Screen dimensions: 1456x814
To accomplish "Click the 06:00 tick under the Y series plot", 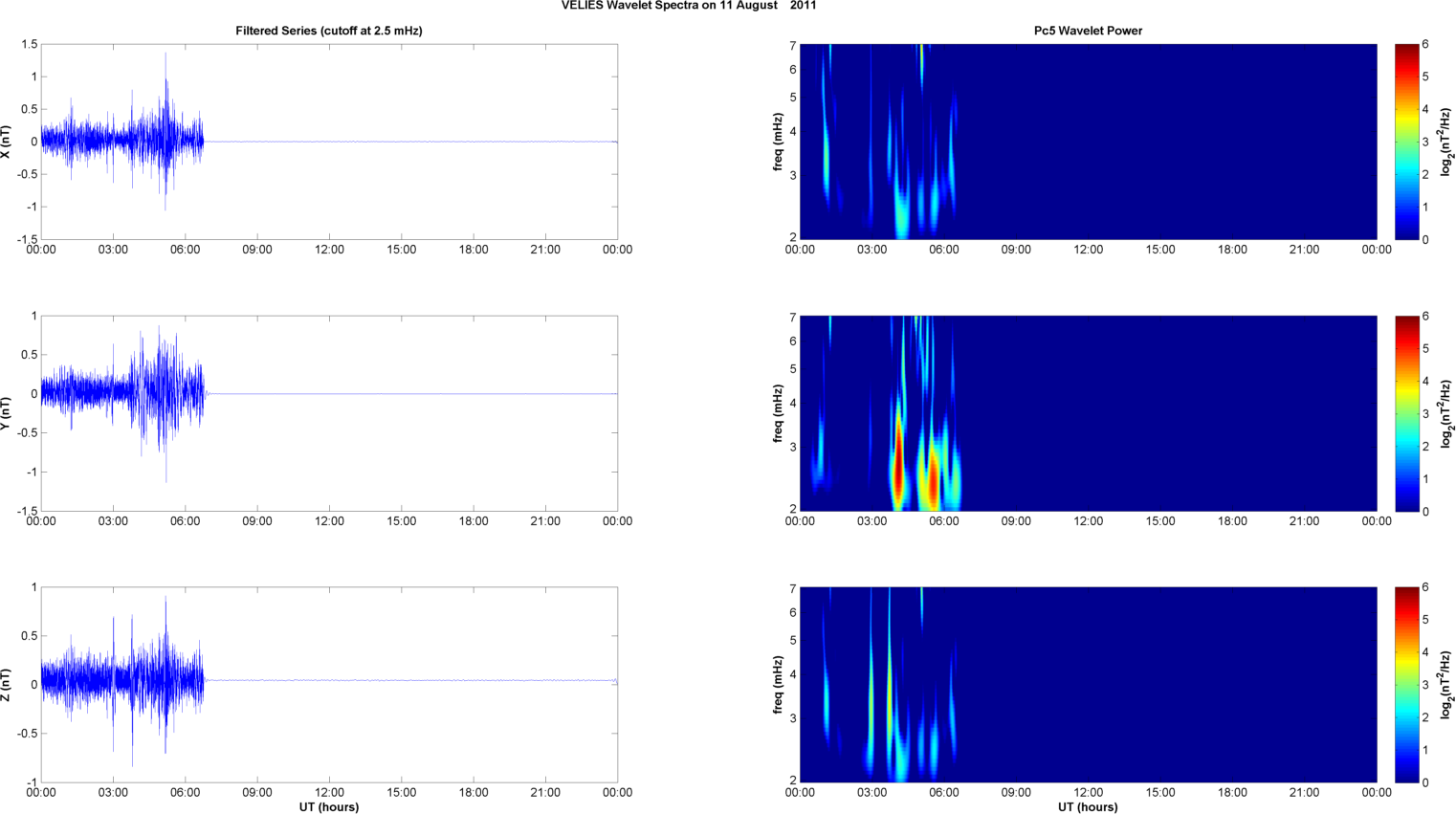I will point(186,521).
